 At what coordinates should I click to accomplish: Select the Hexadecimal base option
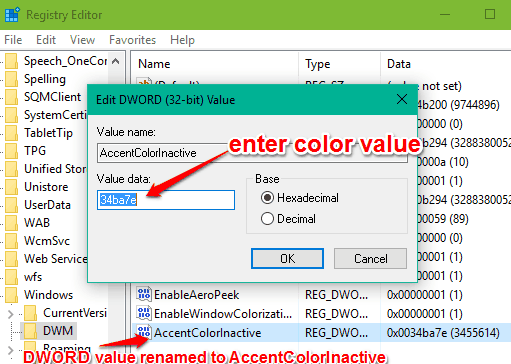267,198
